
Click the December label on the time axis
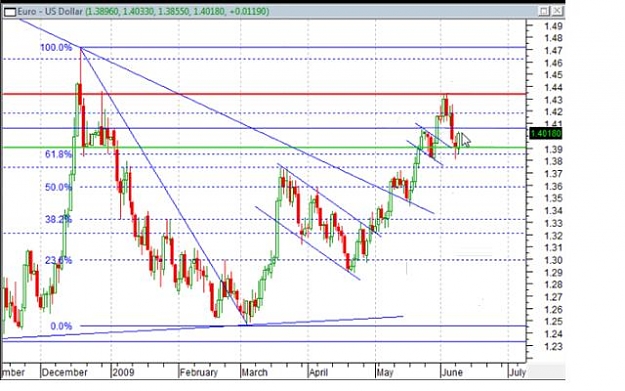(x=64, y=373)
